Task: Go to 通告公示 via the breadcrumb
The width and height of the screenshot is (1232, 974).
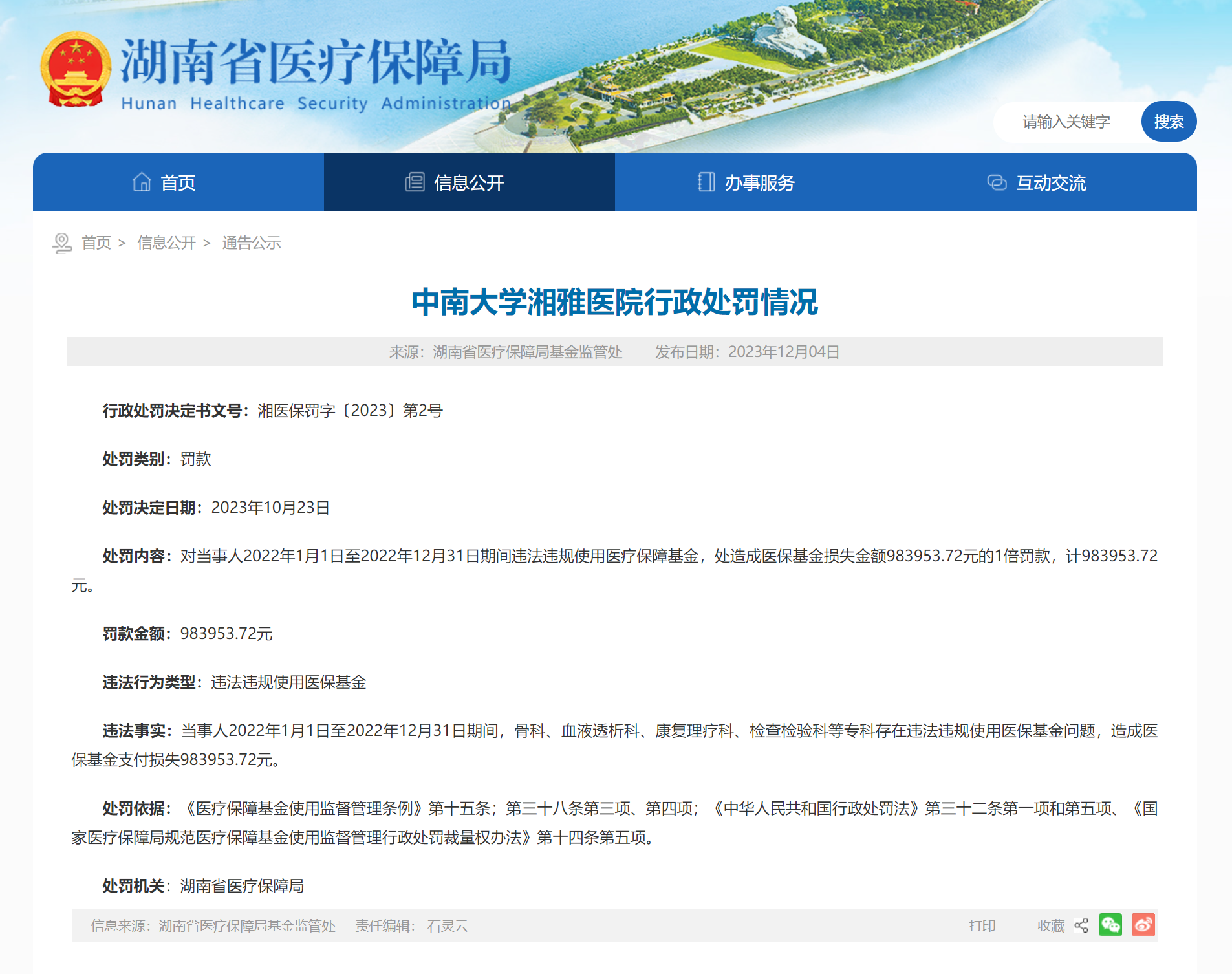Action: (x=252, y=243)
